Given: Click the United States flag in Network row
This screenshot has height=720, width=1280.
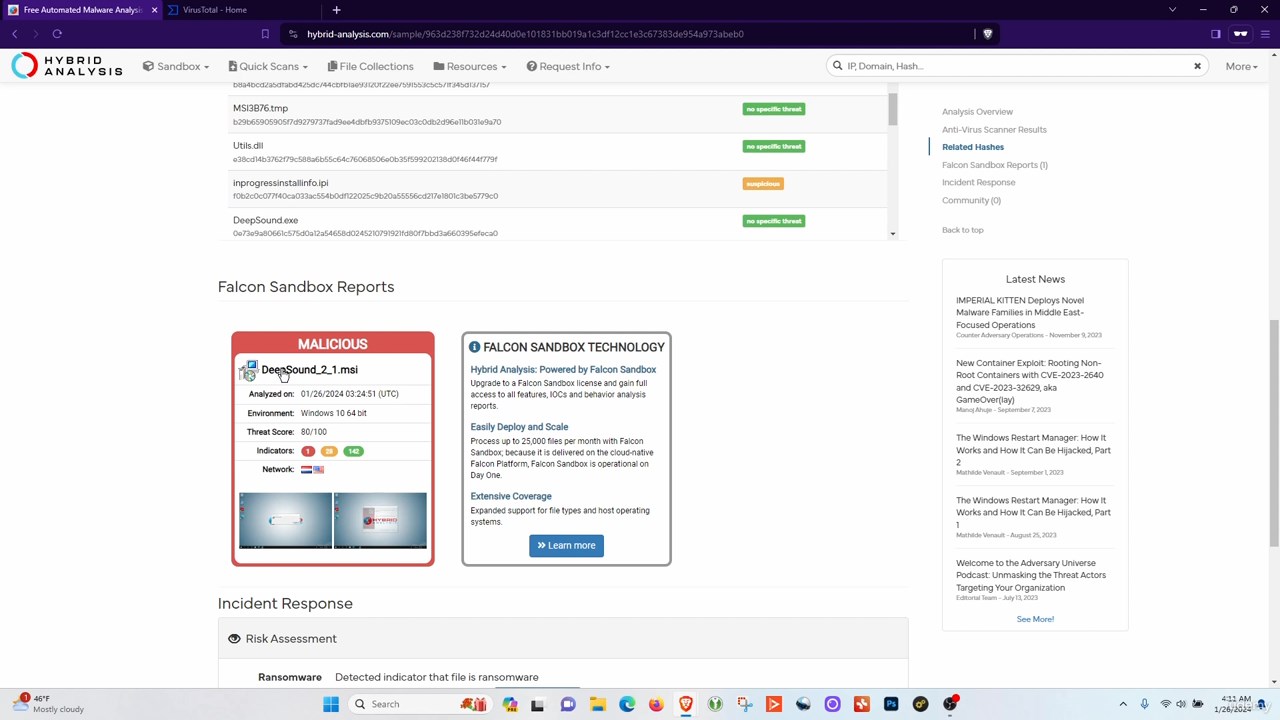Looking at the screenshot, I should (x=318, y=469).
